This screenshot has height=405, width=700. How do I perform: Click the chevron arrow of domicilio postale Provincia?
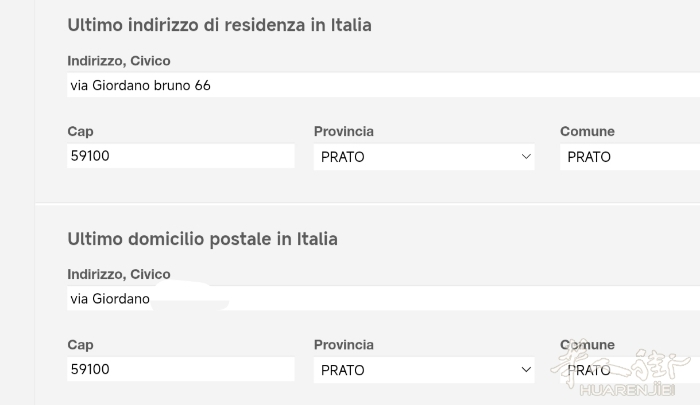tap(526, 370)
